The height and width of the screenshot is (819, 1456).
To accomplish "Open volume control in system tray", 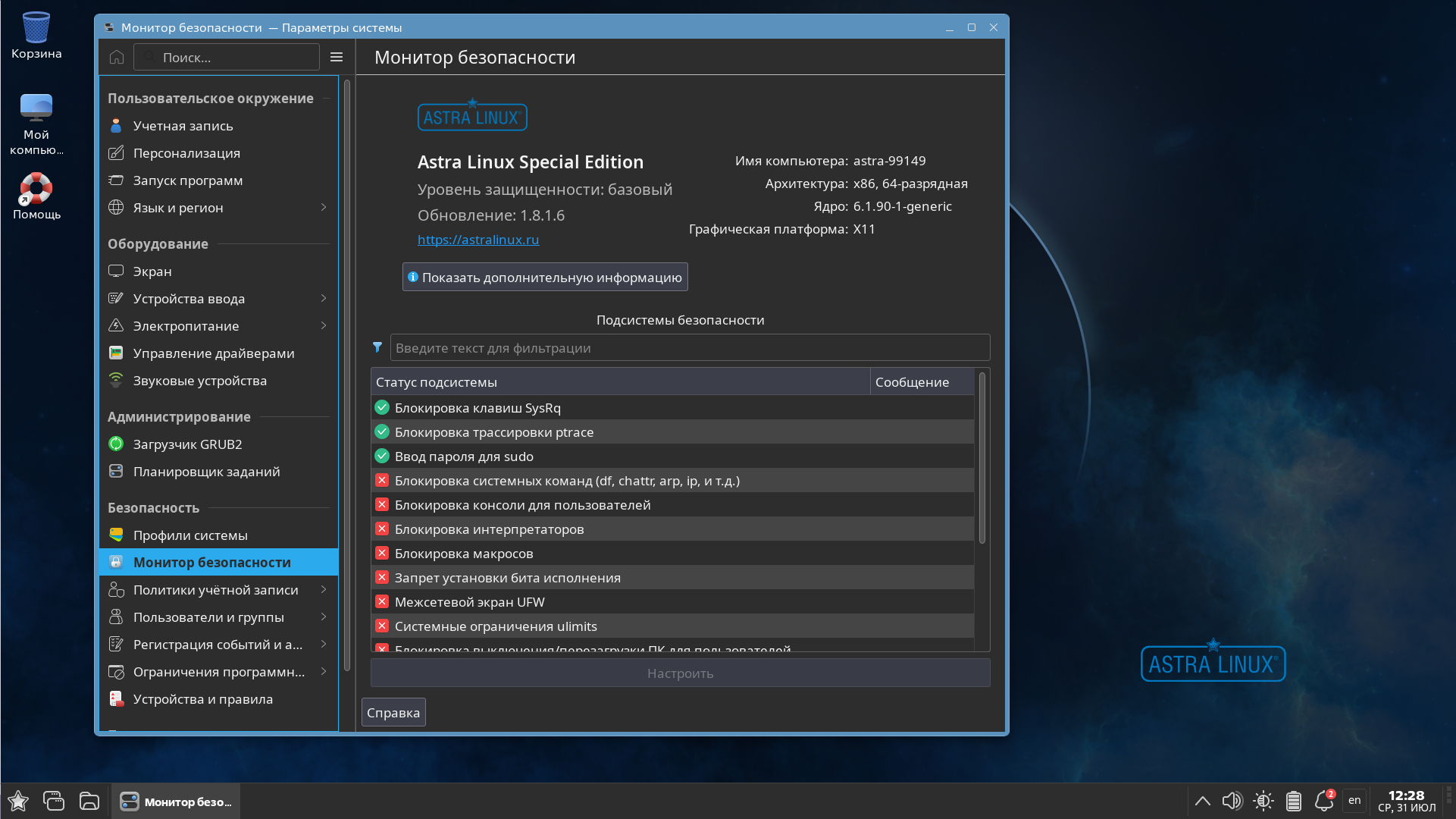I will point(1232,801).
